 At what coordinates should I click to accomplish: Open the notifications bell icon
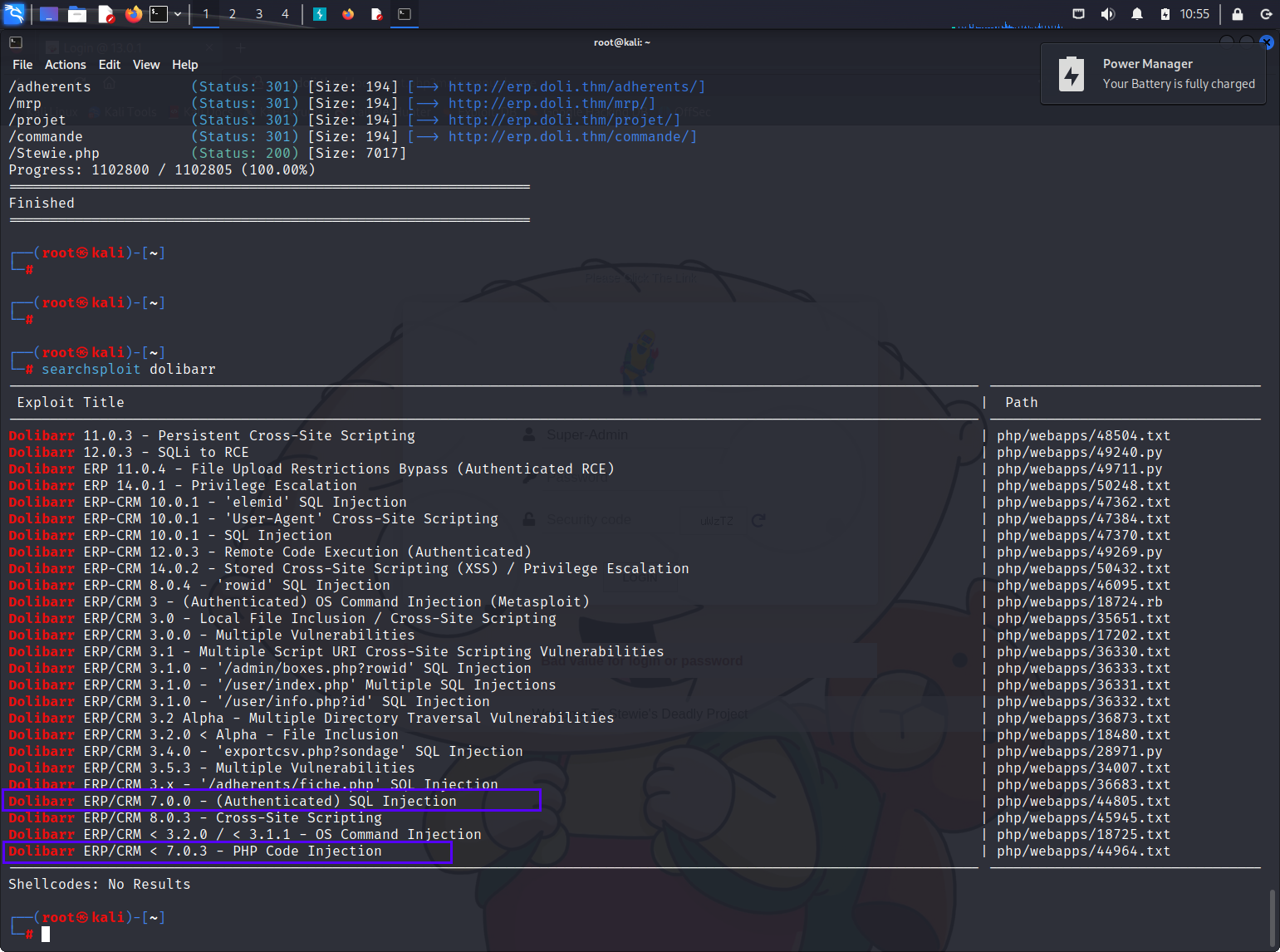(1137, 14)
